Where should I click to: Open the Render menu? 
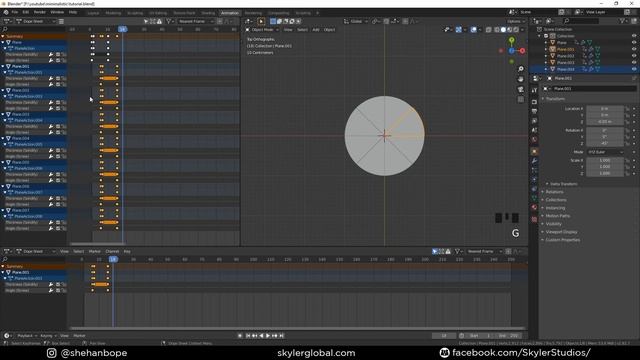[40, 12]
